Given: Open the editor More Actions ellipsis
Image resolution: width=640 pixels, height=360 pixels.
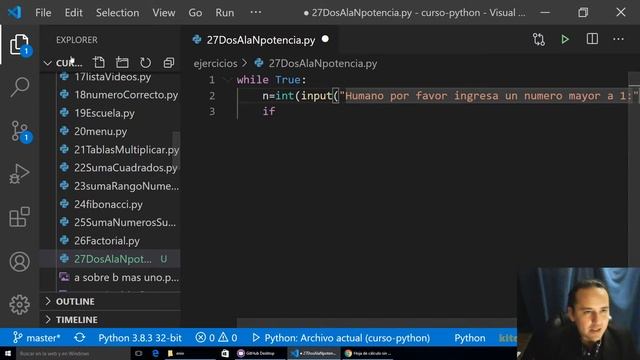Looking at the screenshot, I should [618, 39].
